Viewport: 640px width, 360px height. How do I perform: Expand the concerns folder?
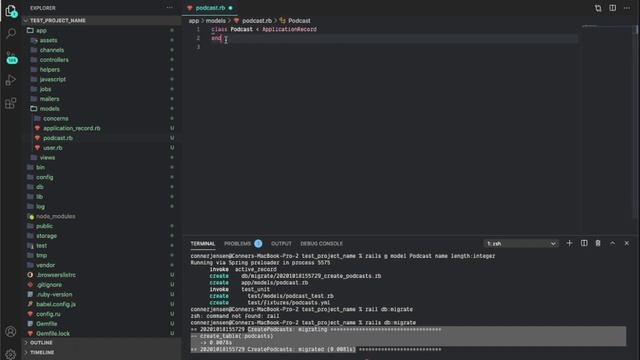(x=56, y=118)
